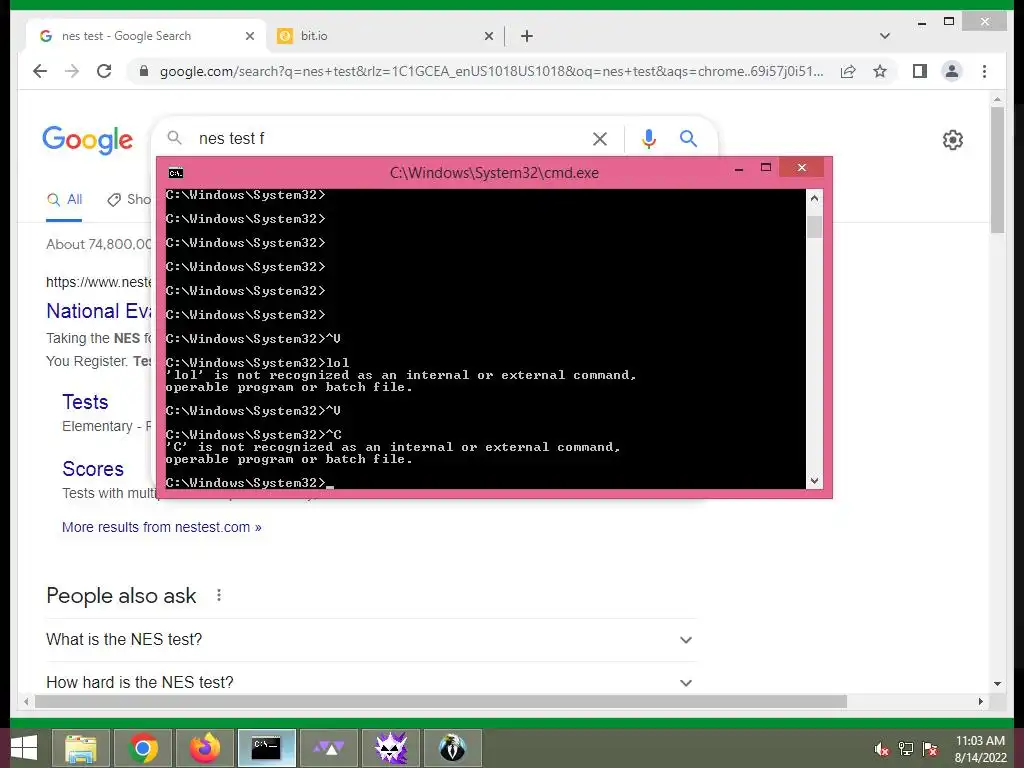Open Google quick settings gear
The image size is (1024, 768).
click(x=953, y=140)
